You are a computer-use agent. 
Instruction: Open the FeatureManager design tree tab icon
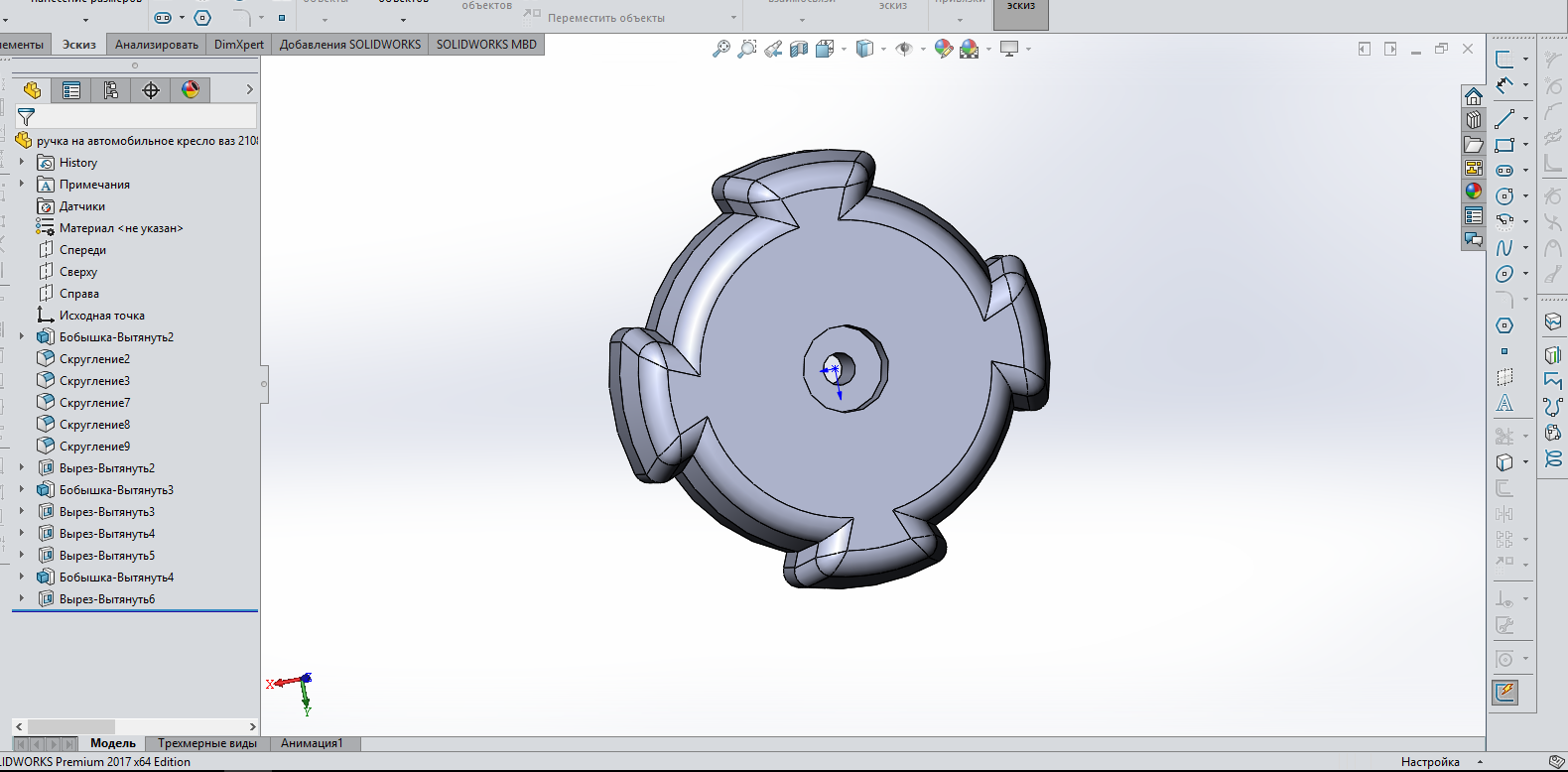pyautogui.click(x=32, y=90)
